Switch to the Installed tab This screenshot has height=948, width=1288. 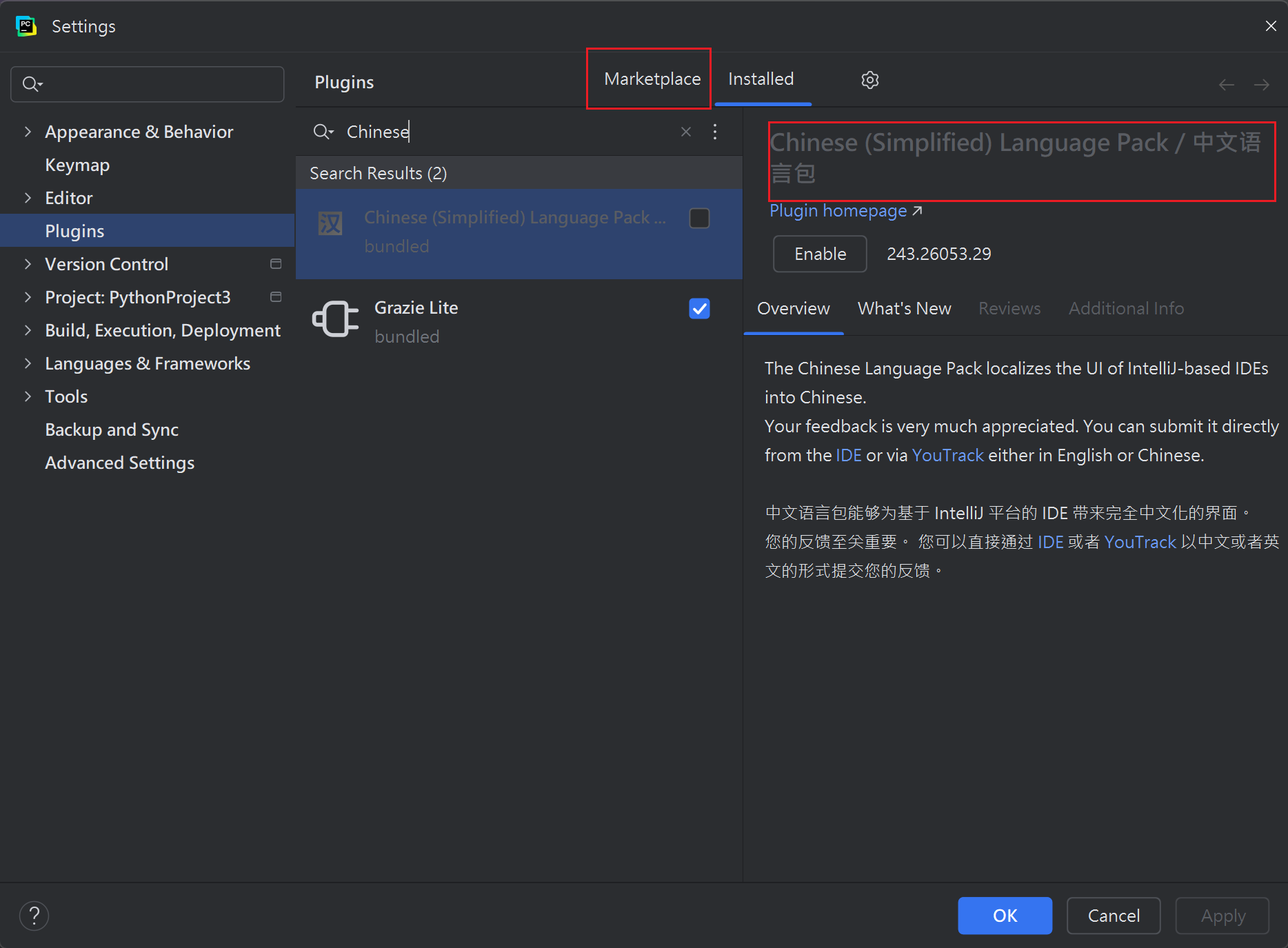pyautogui.click(x=761, y=79)
